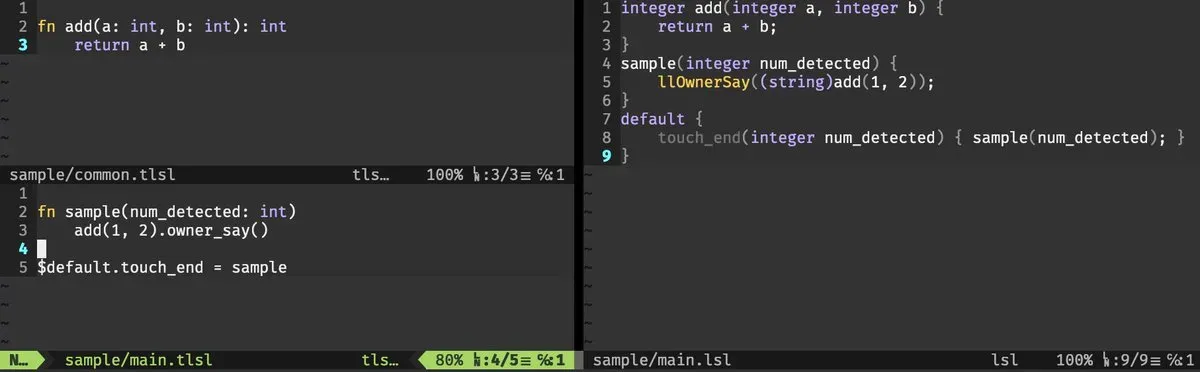Click the 'tls…' filetype in common.tlsl status line
Image resolution: width=1200 pixels, height=372 pixels.
tap(371, 175)
